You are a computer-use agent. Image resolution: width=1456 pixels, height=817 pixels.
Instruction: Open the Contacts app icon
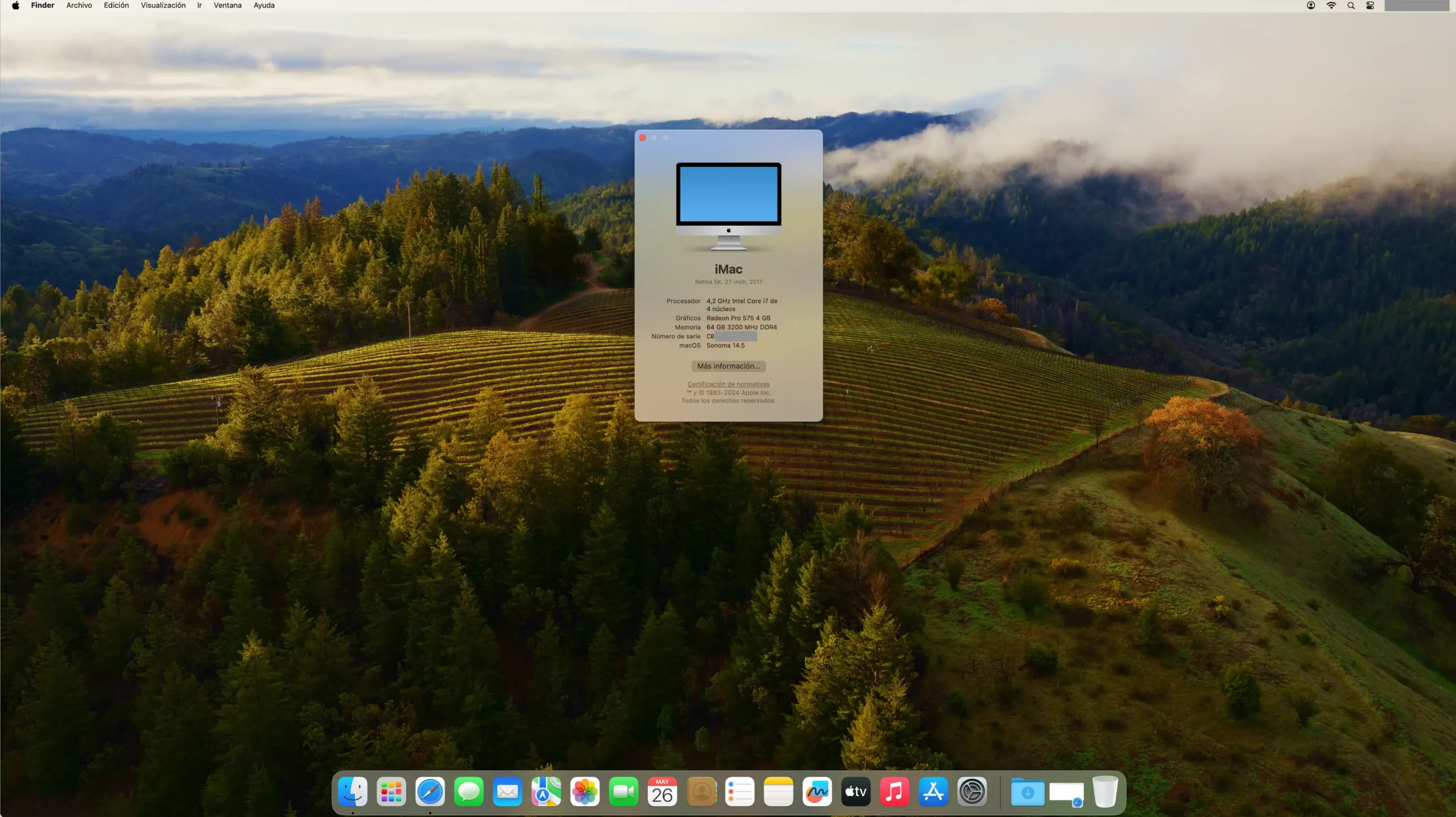coord(701,791)
